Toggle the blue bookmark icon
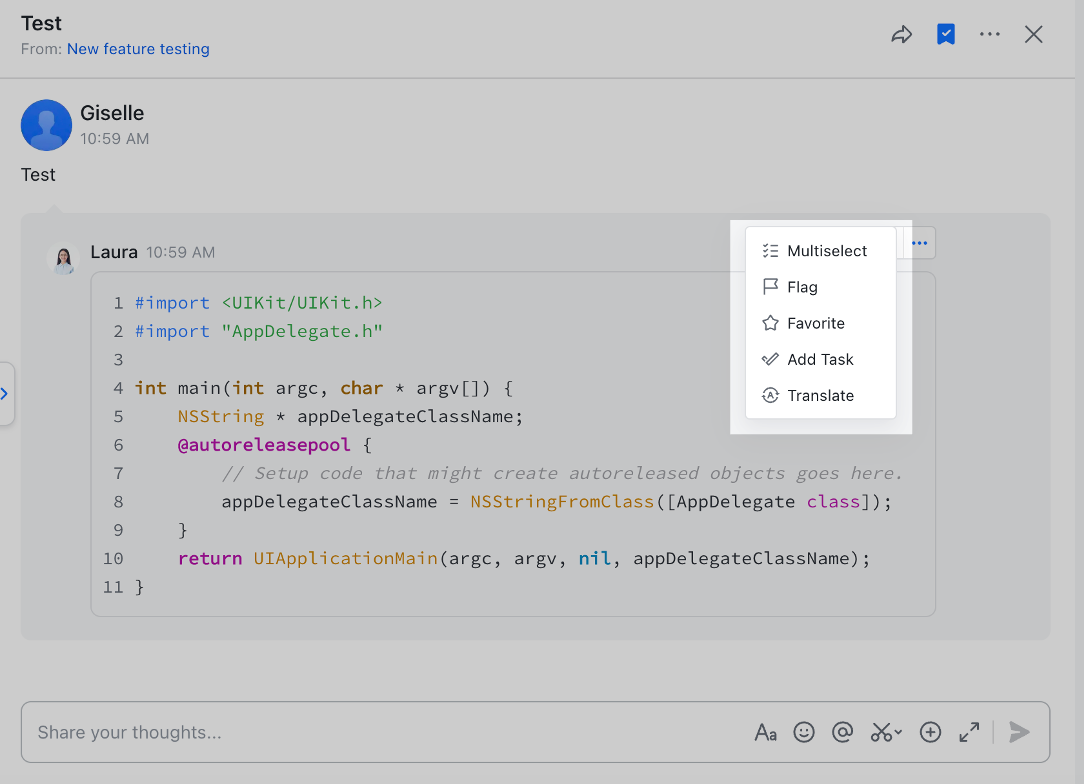1084x784 pixels. point(945,35)
